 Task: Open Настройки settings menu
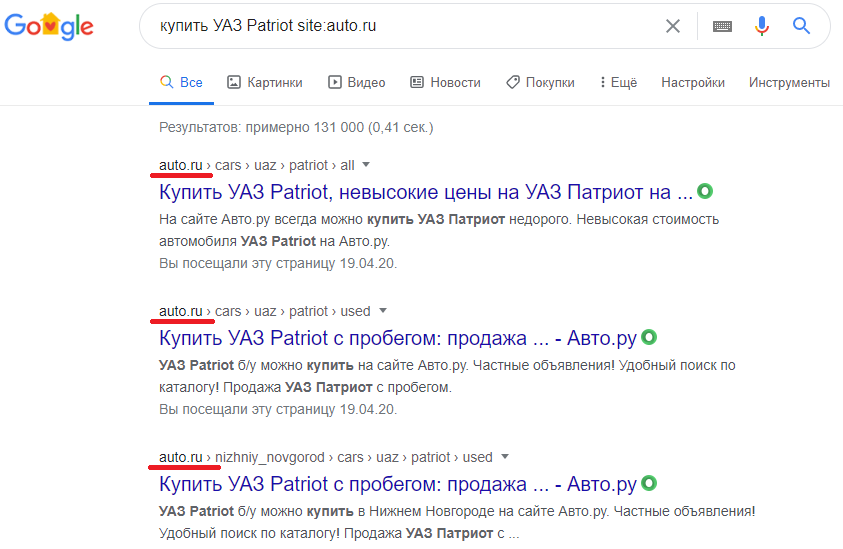(692, 82)
